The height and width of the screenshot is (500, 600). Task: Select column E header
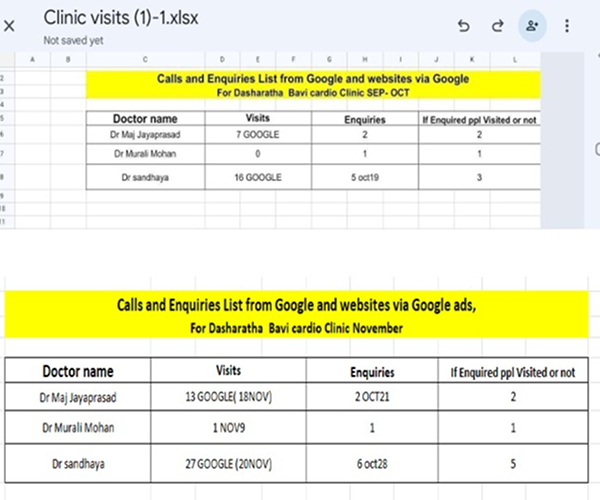click(258, 59)
